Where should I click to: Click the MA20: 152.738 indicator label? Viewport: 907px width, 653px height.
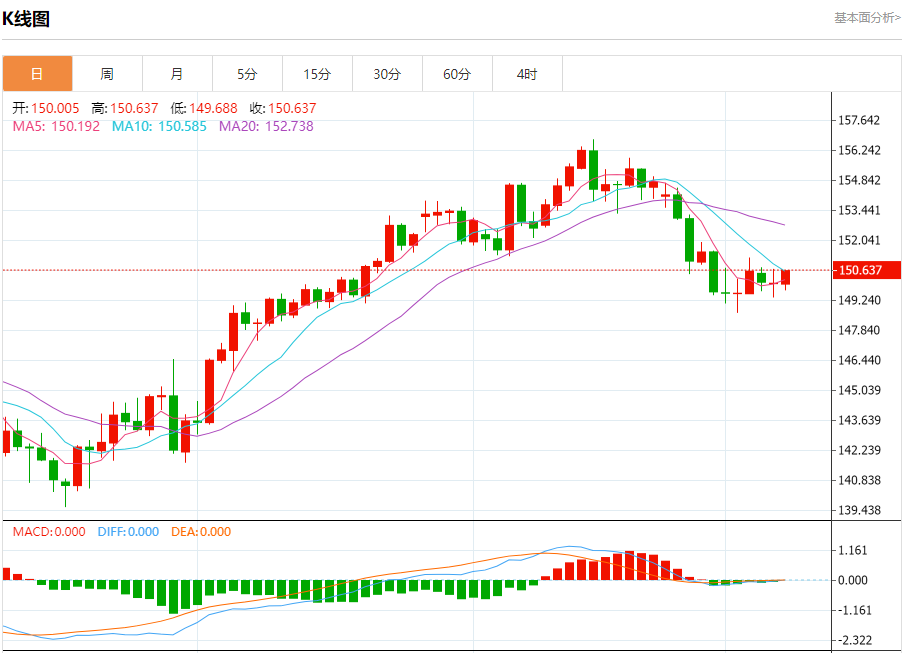(x=266, y=126)
